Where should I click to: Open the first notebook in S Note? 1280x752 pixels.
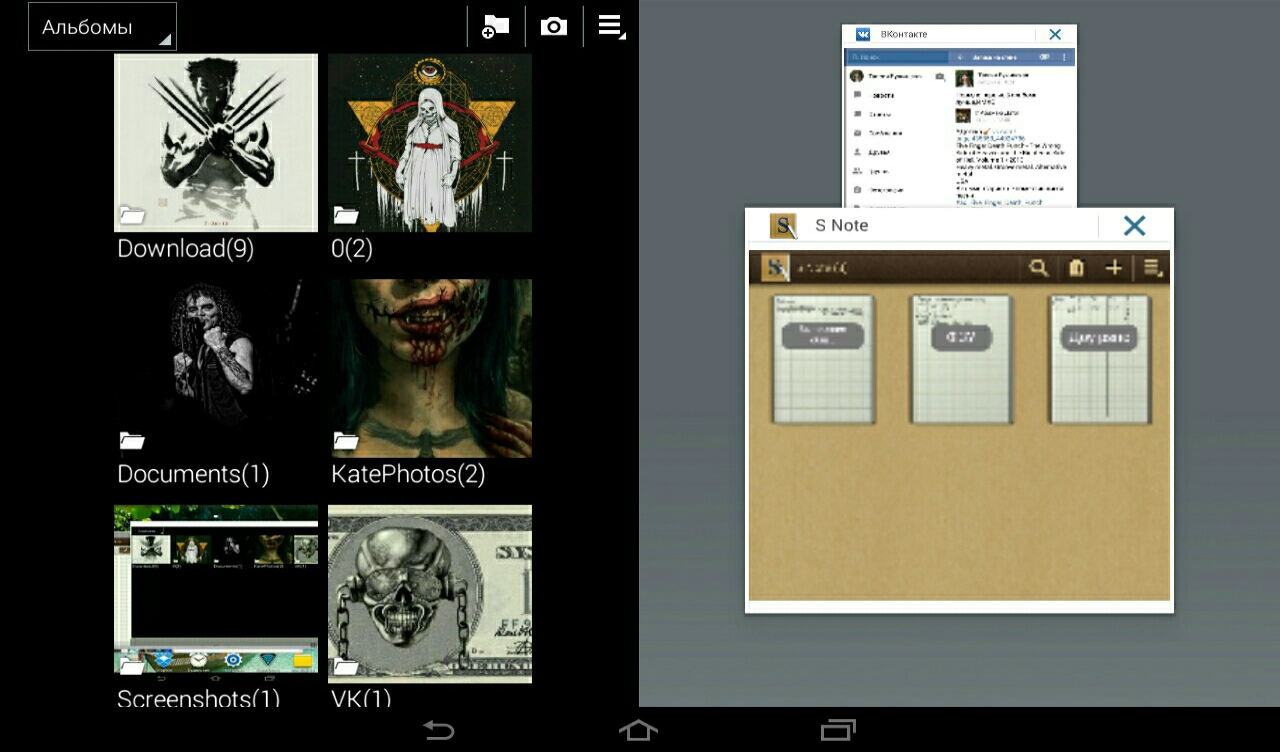[822, 360]
